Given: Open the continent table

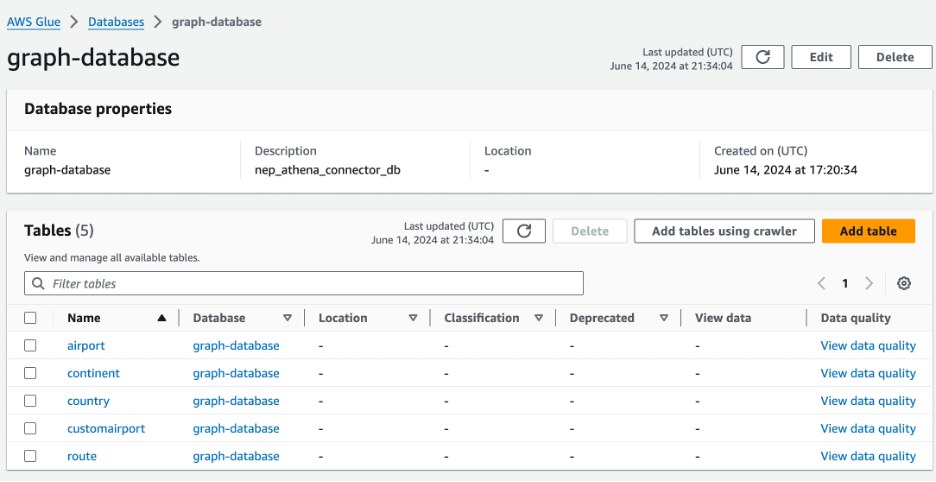Looking at the screenshot, I should click(93, 373).
